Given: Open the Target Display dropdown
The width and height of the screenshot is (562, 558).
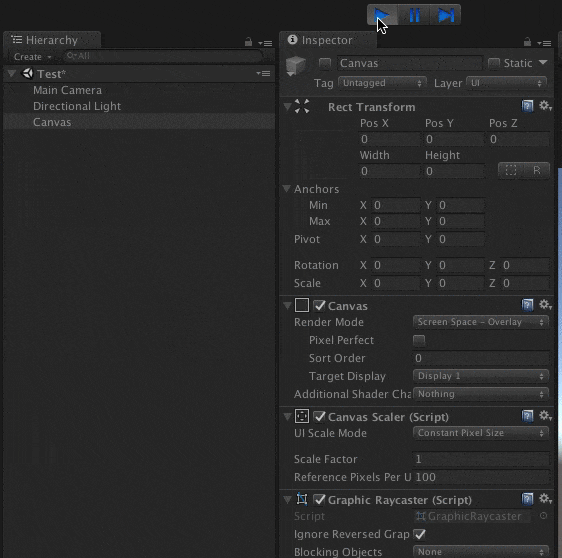Looking at the screenshot, I should (481, 376).
